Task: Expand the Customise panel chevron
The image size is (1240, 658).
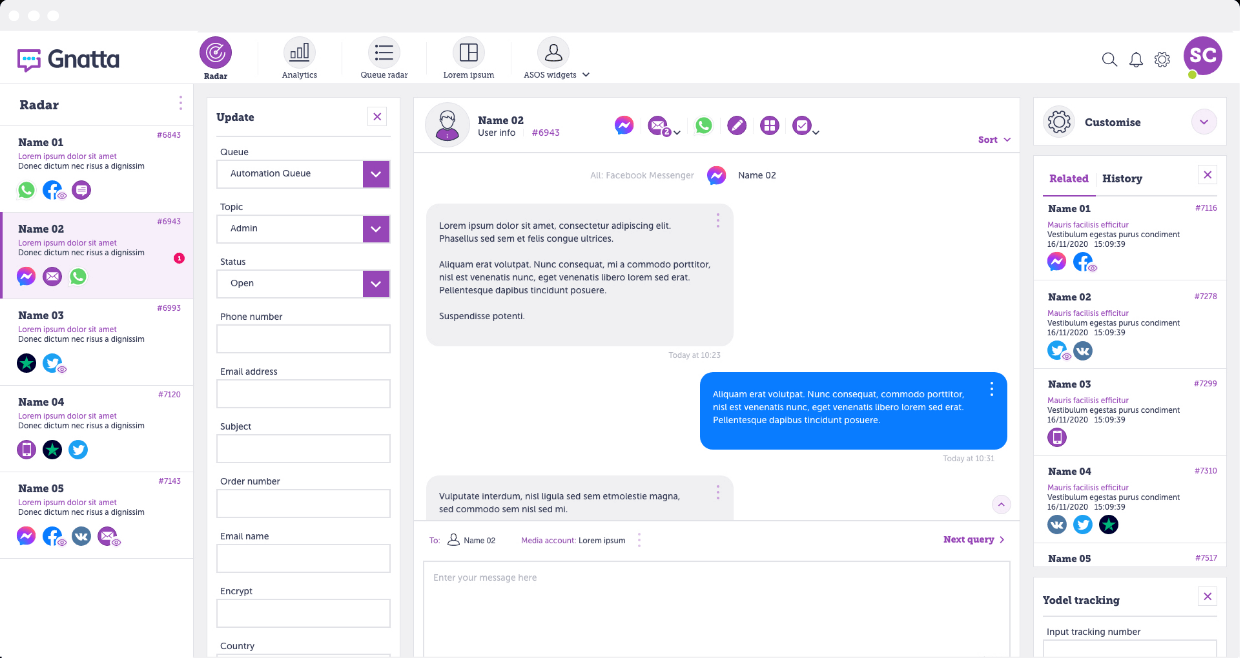Action: (x=1204, y=121)
